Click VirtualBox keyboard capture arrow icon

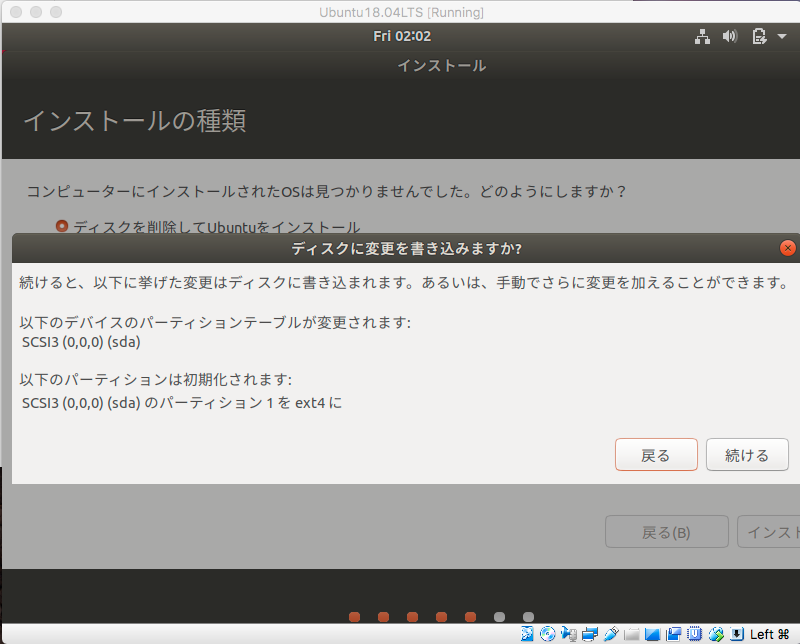[x=737, y=634]
